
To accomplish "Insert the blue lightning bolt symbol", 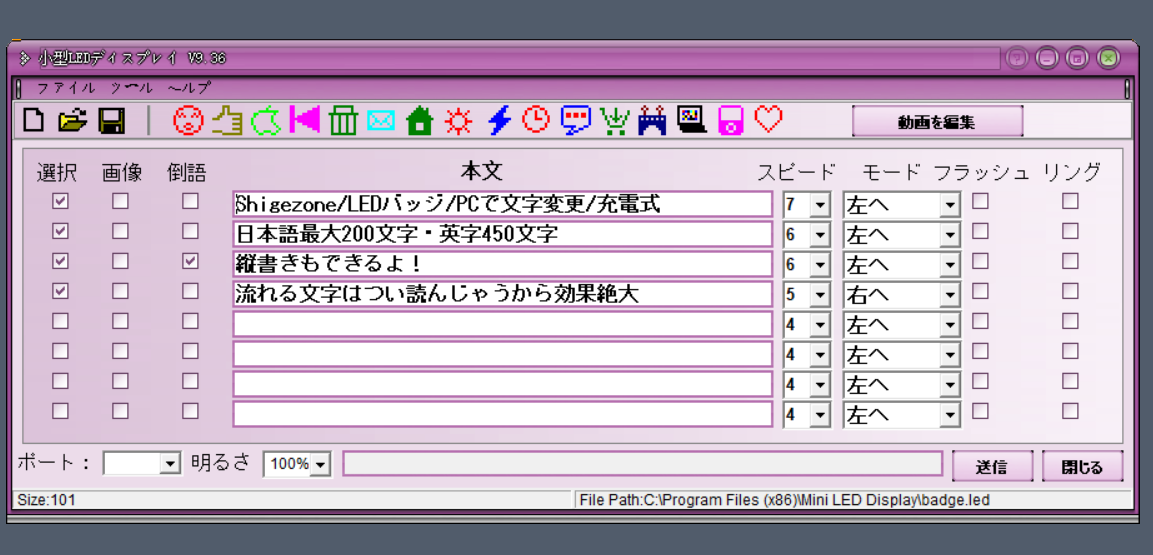I will click(x=499, y=120).
